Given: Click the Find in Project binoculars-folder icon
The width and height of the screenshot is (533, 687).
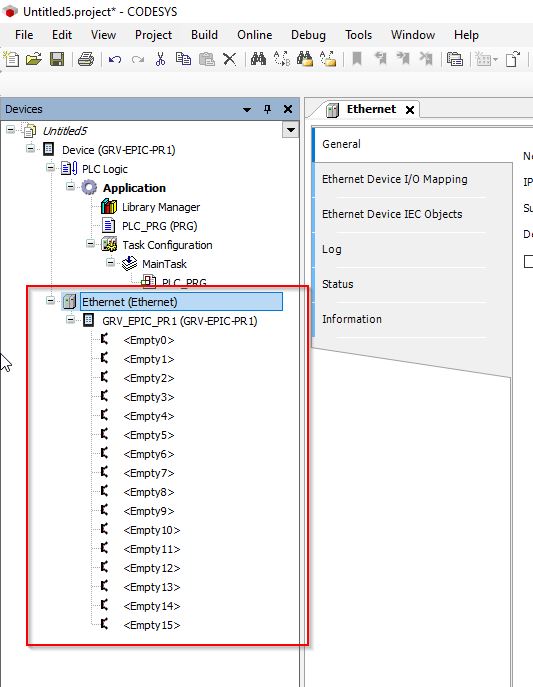Looking at the screenshot, I should [305, 59].
